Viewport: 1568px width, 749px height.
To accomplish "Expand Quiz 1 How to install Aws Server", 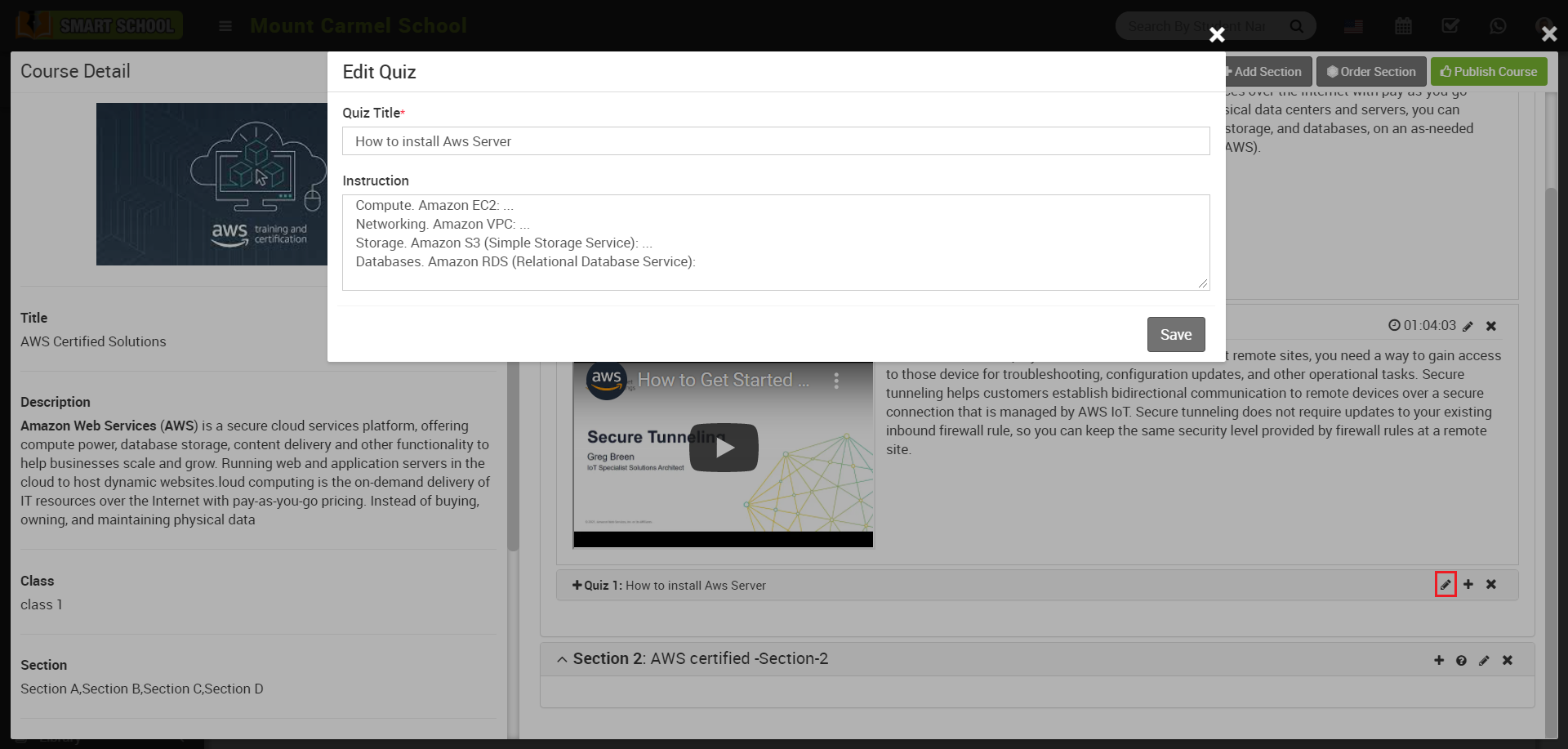I will [577, 586].
